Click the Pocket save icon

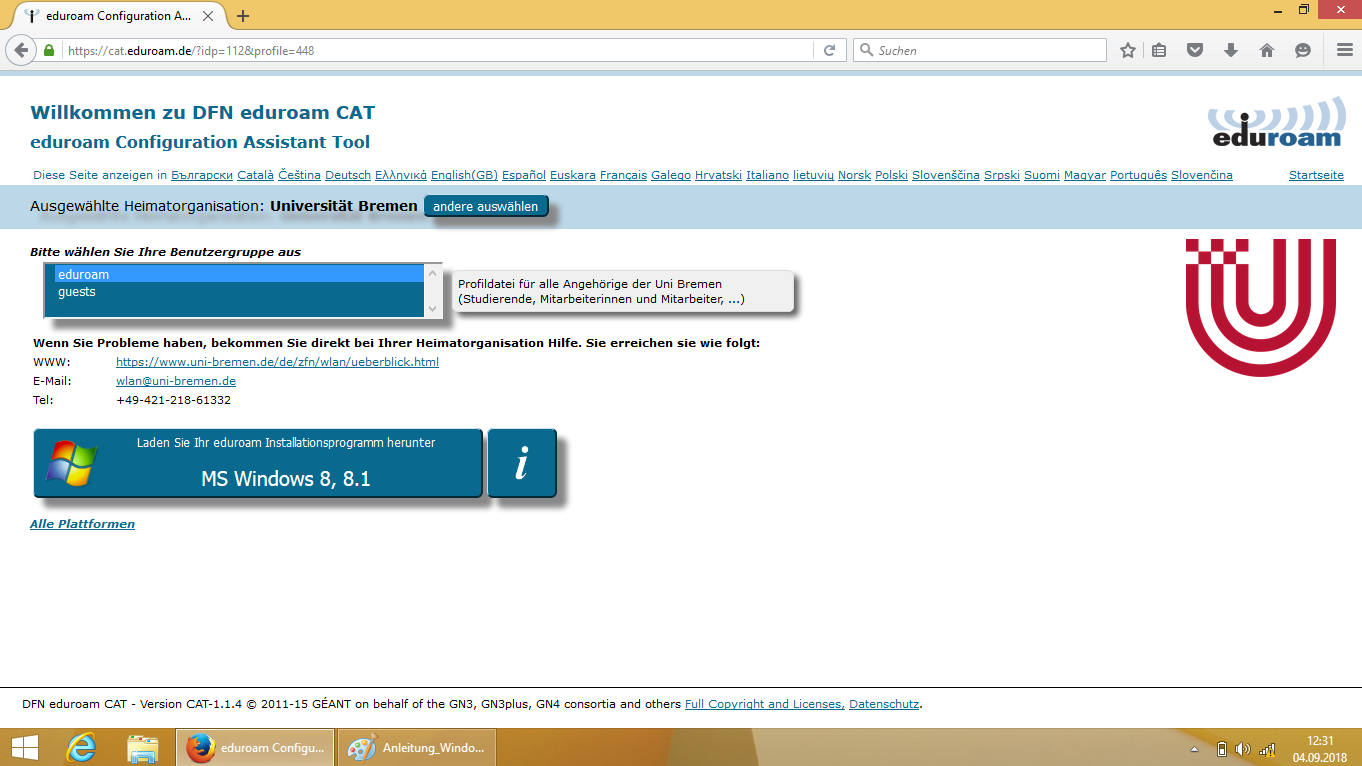click(1195, 50)
